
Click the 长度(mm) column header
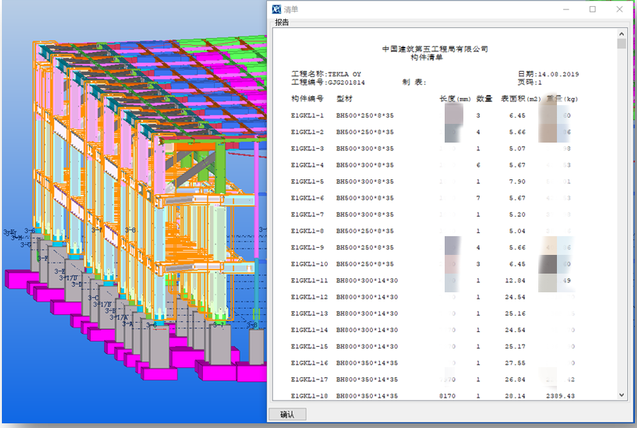pyautogui.click(x=455, y=99)
